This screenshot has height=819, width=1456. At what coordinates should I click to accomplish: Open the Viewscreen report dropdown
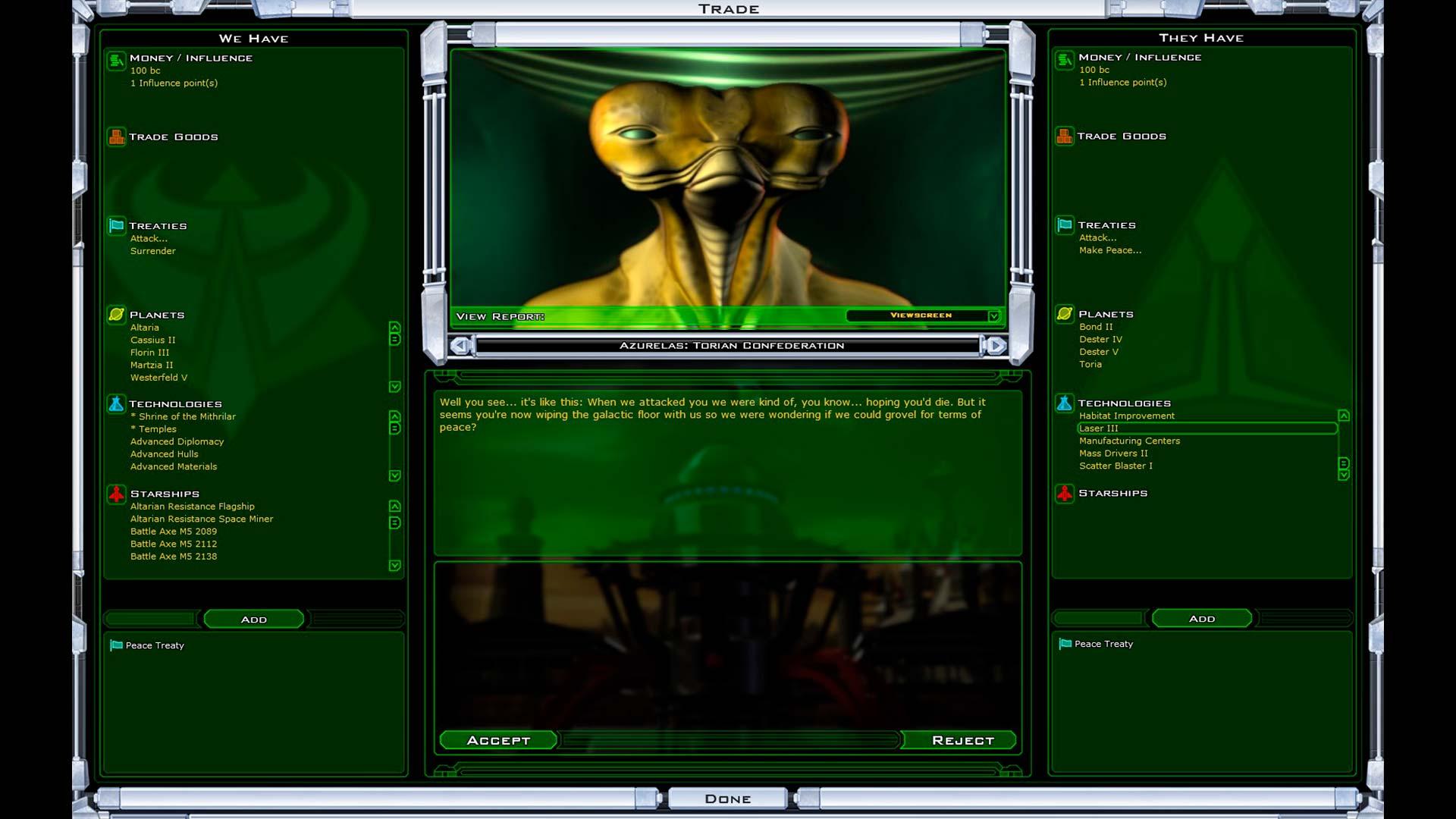(x=993, y=316)
